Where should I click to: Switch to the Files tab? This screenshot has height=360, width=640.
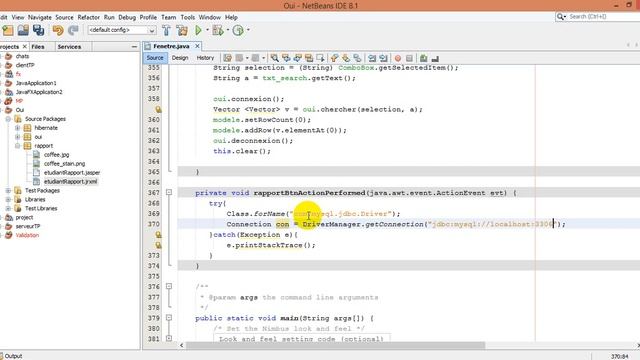coord(38,47)
